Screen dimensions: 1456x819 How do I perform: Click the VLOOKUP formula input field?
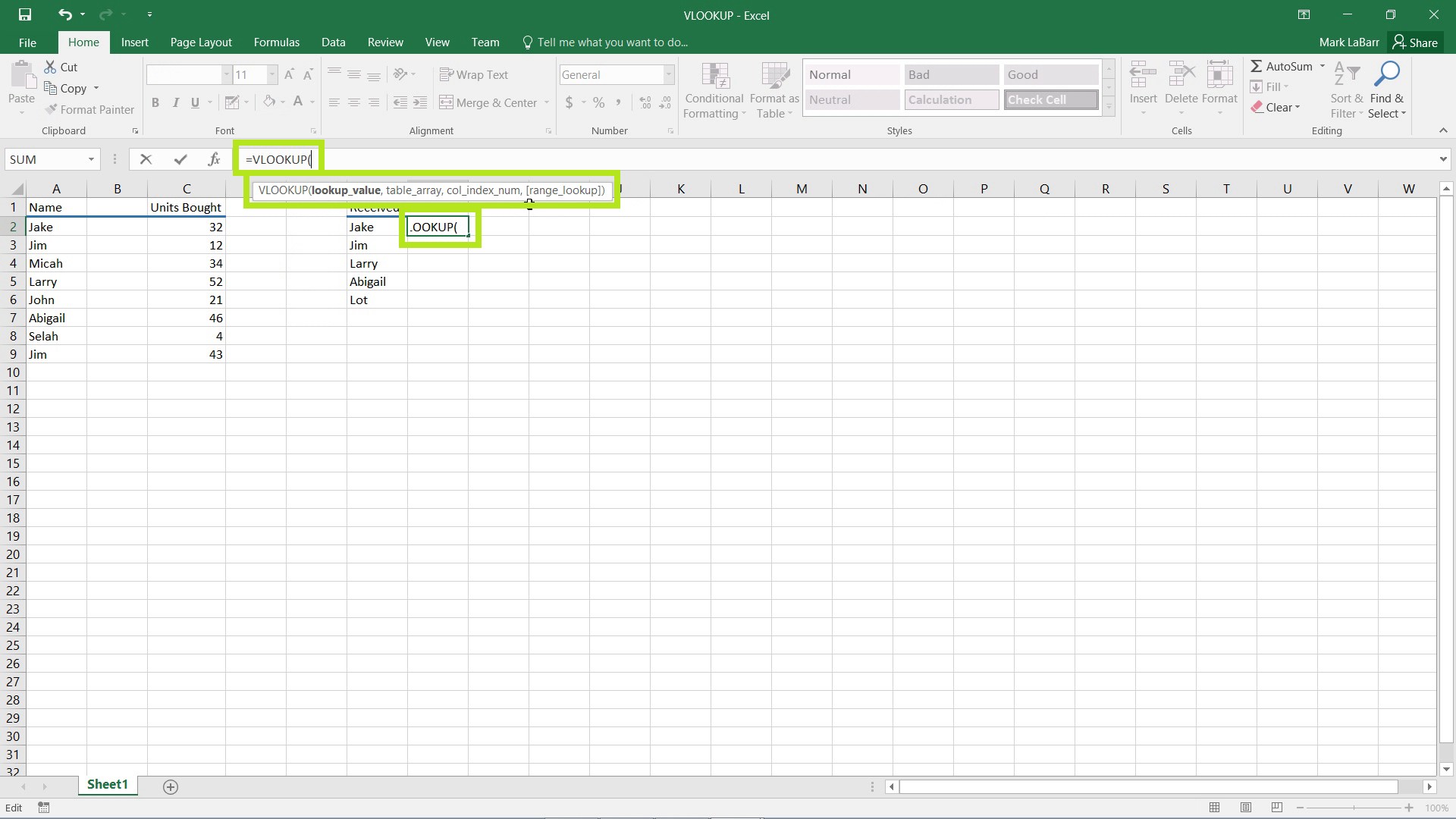280,159
